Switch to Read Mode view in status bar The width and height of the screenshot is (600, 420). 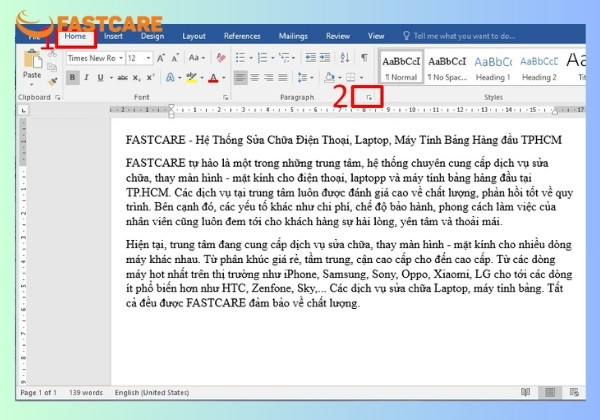(526, 392)
